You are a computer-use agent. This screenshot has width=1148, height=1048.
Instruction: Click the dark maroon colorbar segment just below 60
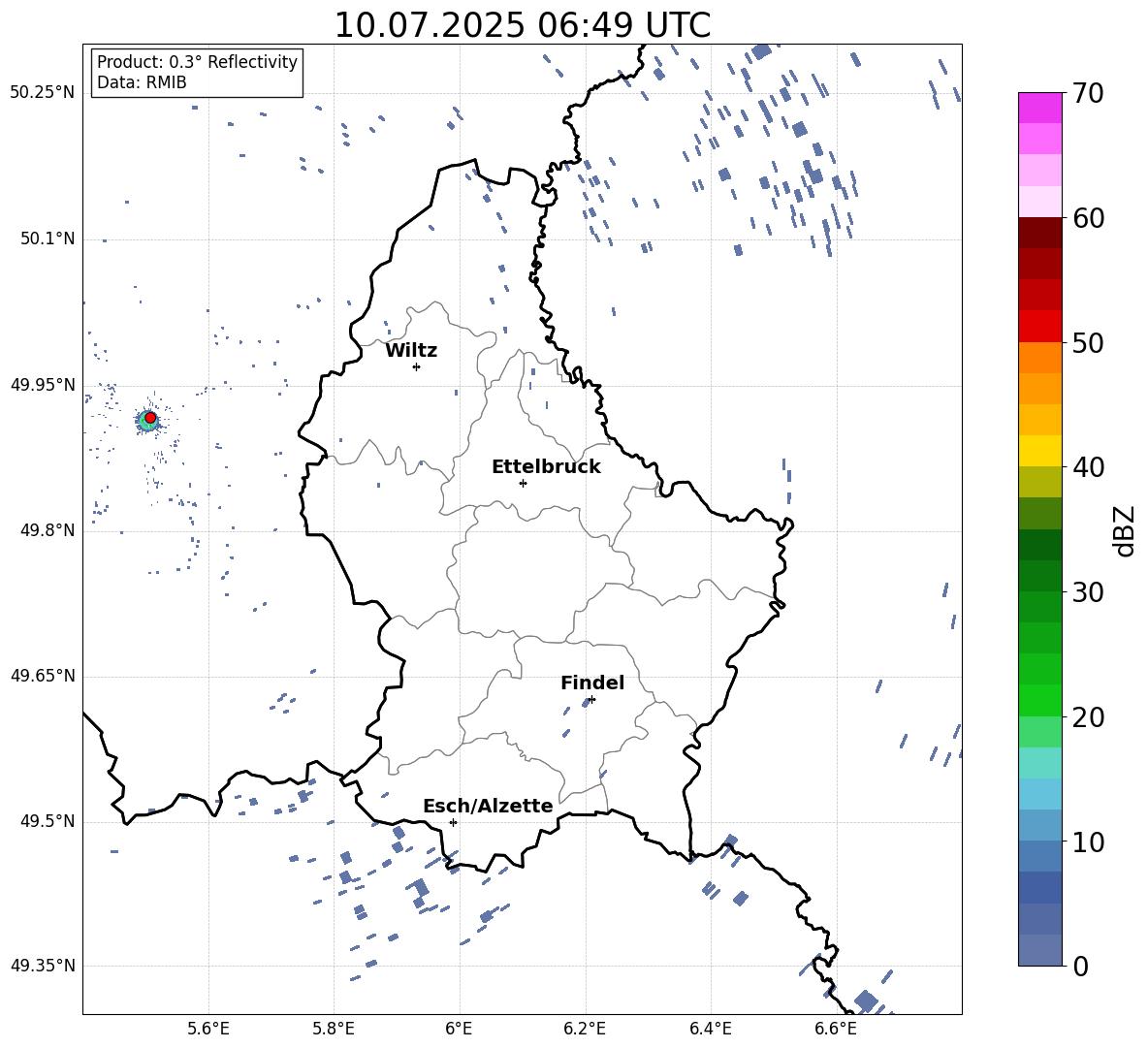click(1040, 233)
